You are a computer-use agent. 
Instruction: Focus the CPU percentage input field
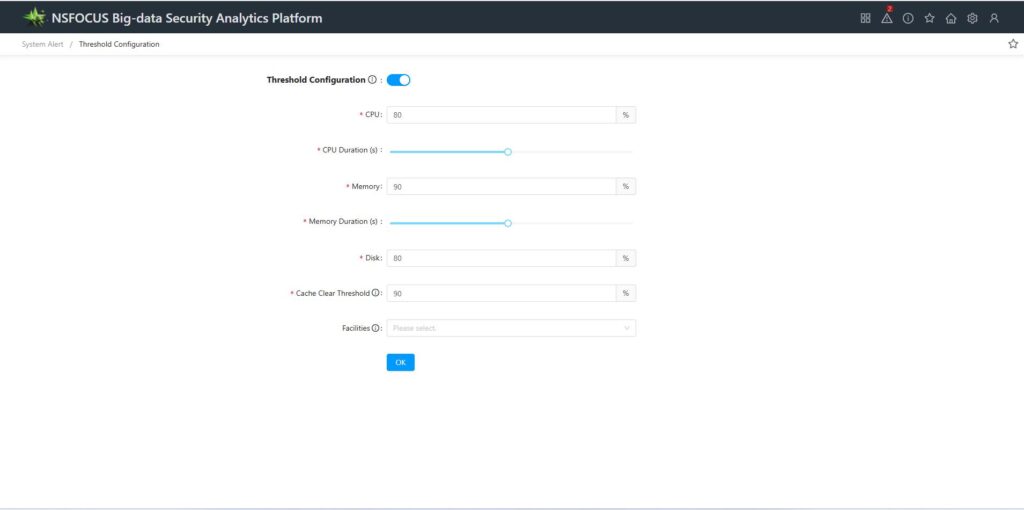pos(501,115)
